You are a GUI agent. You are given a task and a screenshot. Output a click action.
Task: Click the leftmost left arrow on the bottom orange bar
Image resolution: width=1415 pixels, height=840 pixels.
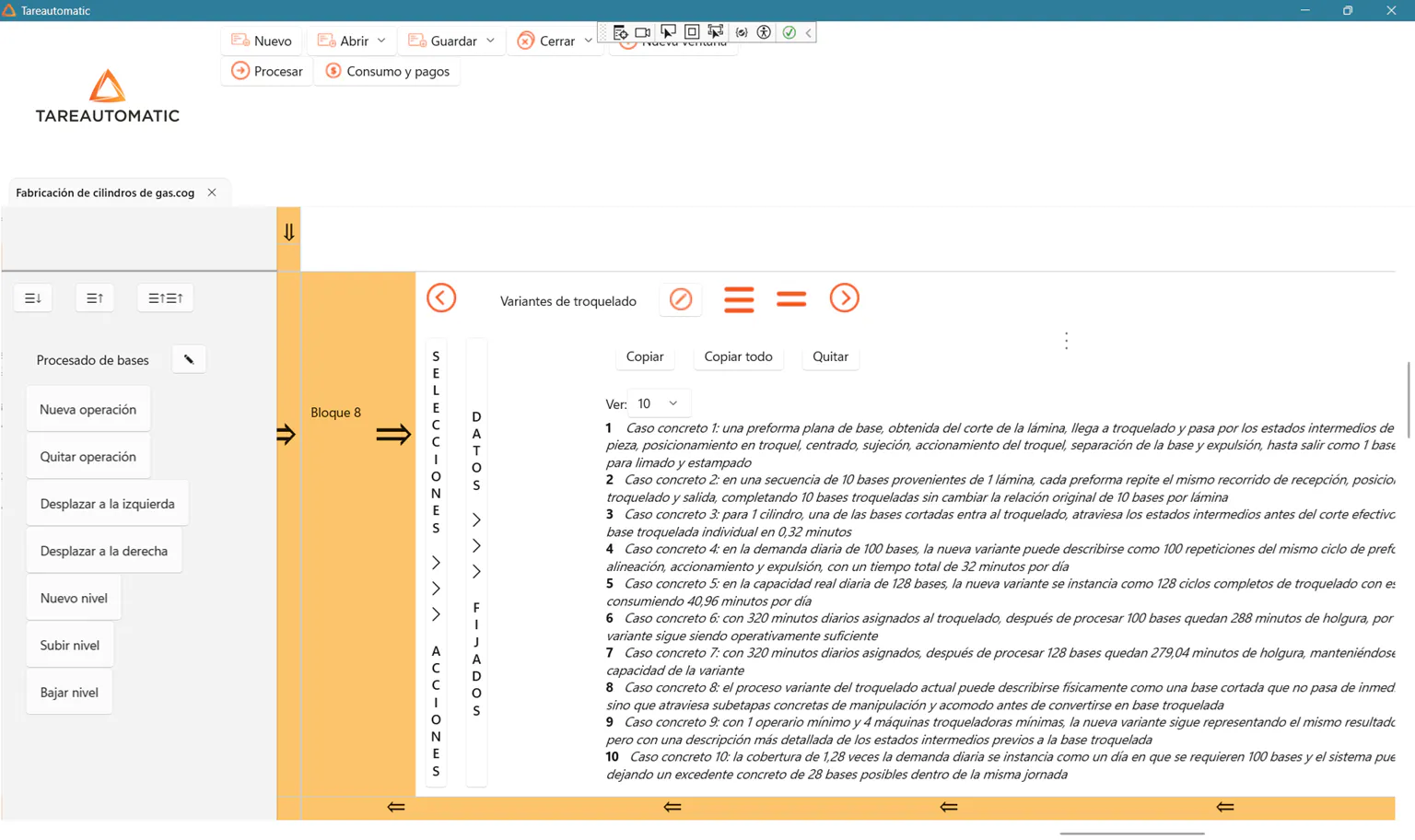click(x=396, y=807)
